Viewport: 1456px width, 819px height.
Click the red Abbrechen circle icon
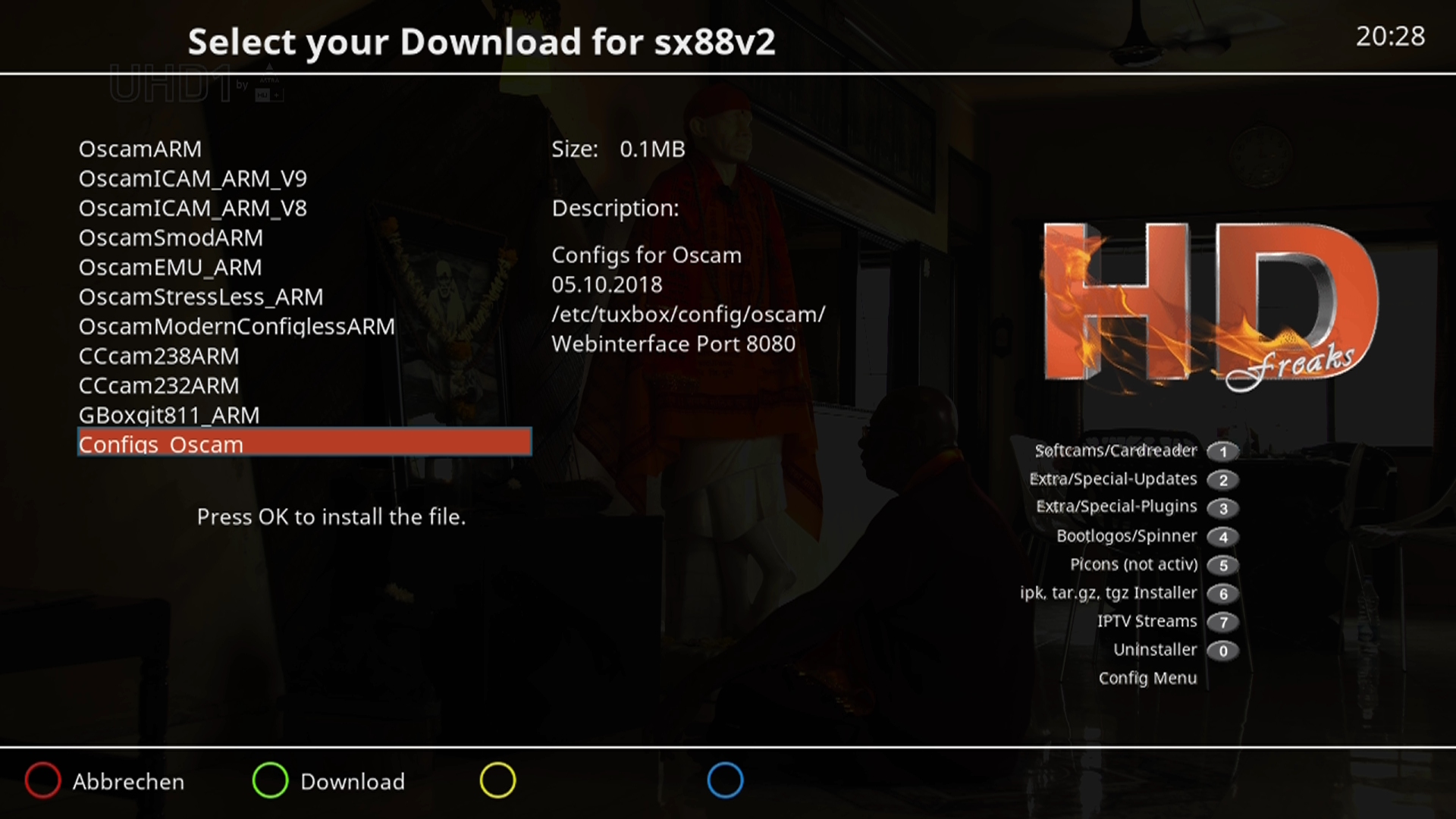coord(42,780)
